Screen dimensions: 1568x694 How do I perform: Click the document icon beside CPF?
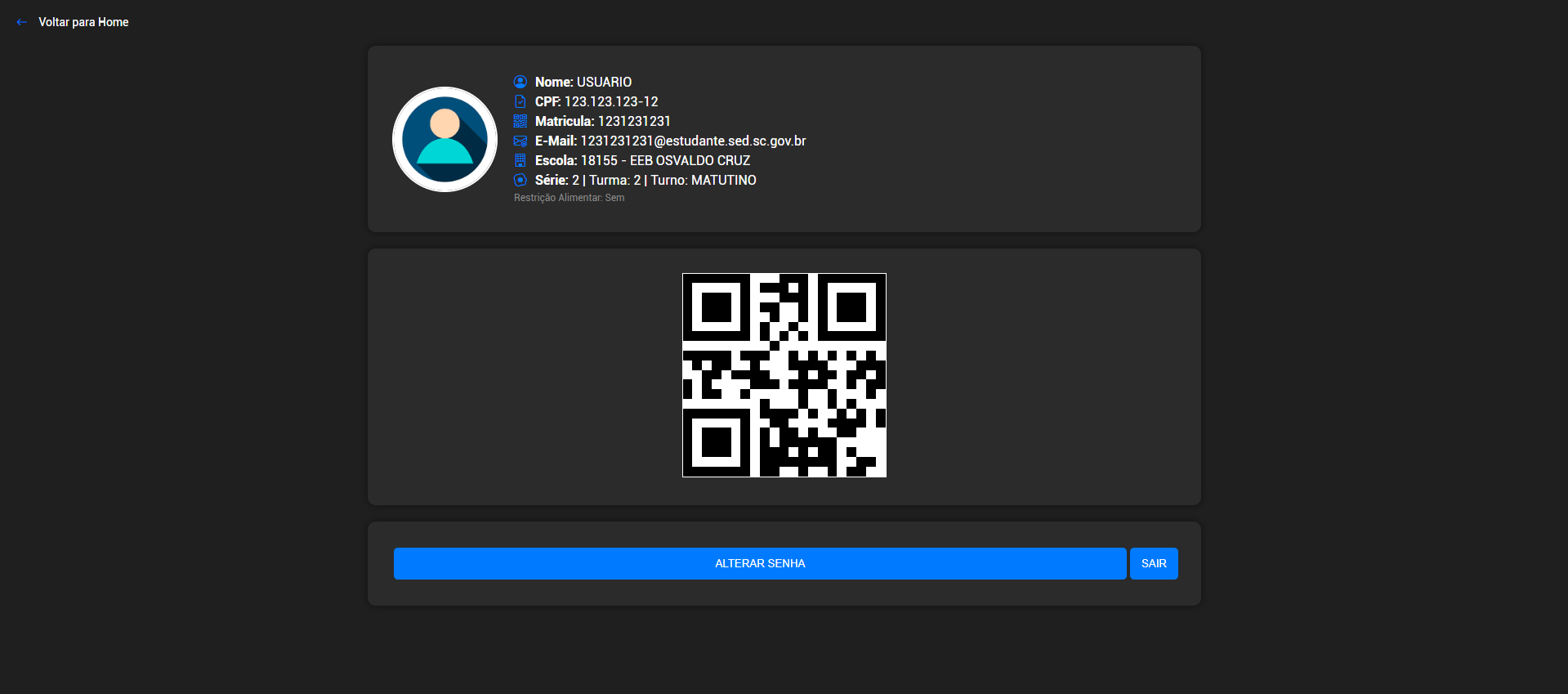(x=520, y=101)
